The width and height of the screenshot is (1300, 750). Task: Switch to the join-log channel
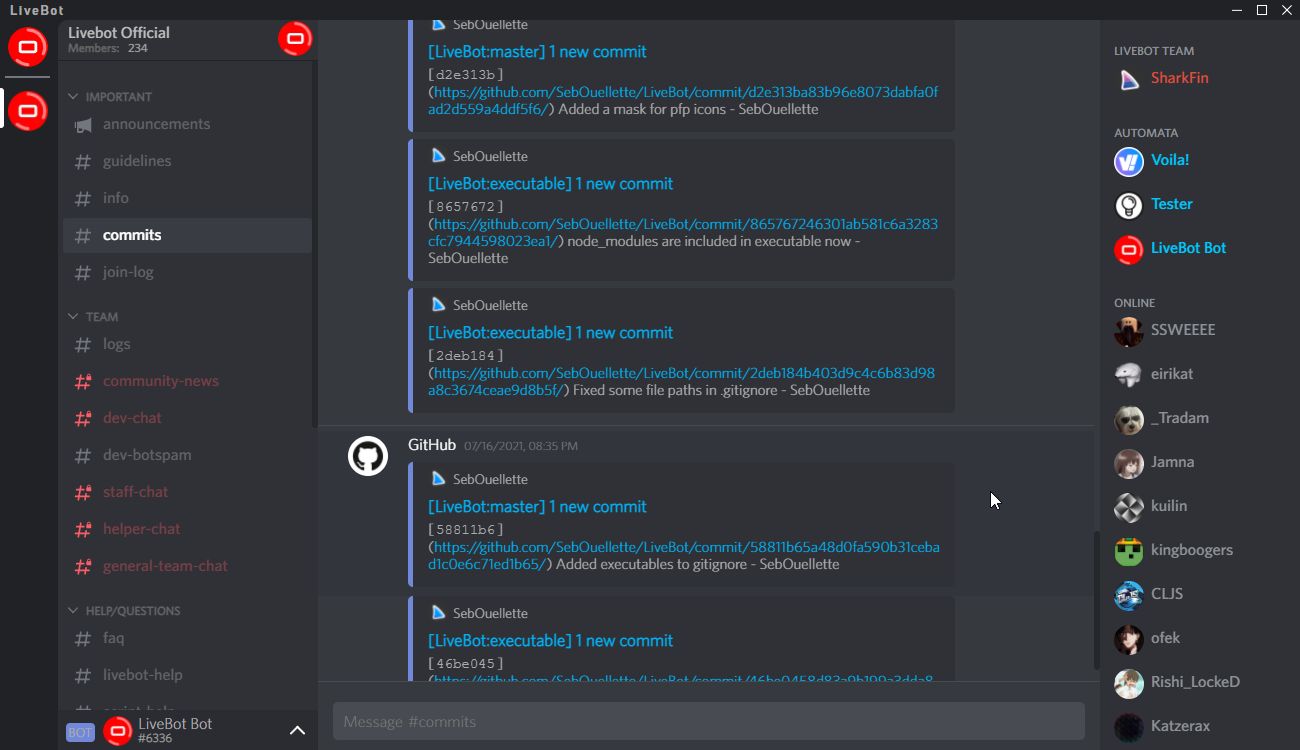(x=127, y=271)
